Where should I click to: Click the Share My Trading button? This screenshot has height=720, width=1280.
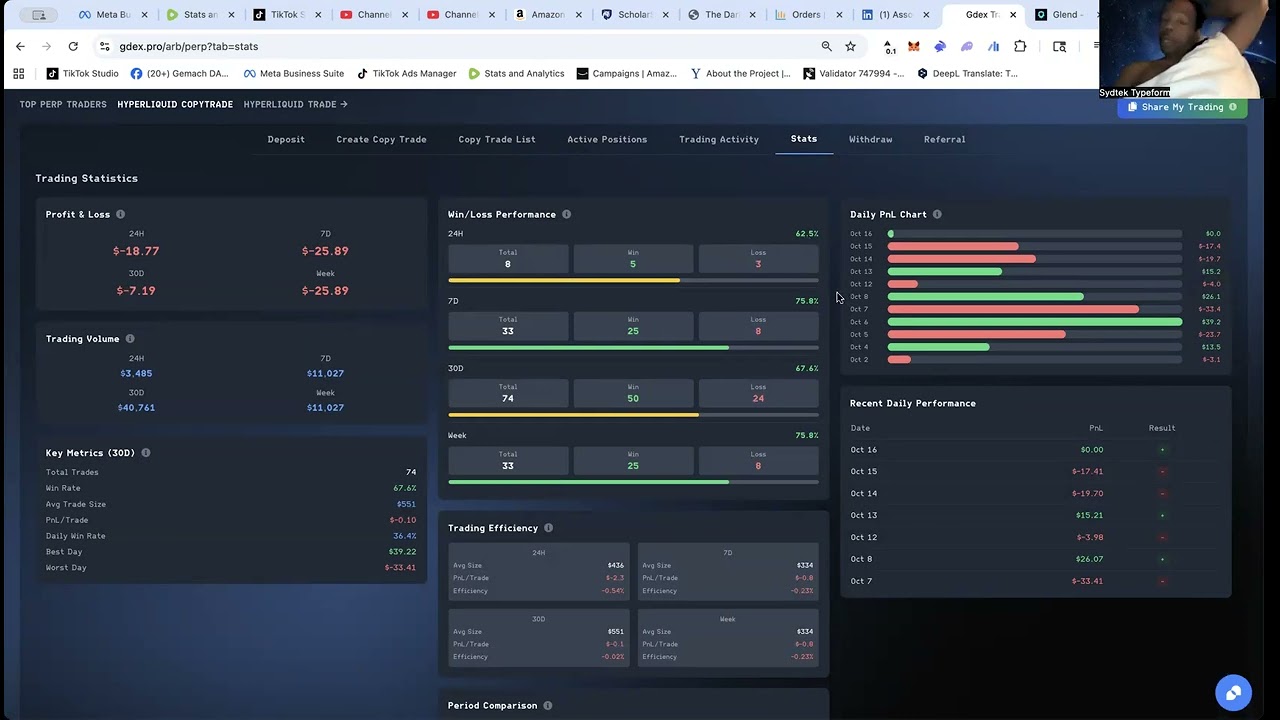[1182, 107]
